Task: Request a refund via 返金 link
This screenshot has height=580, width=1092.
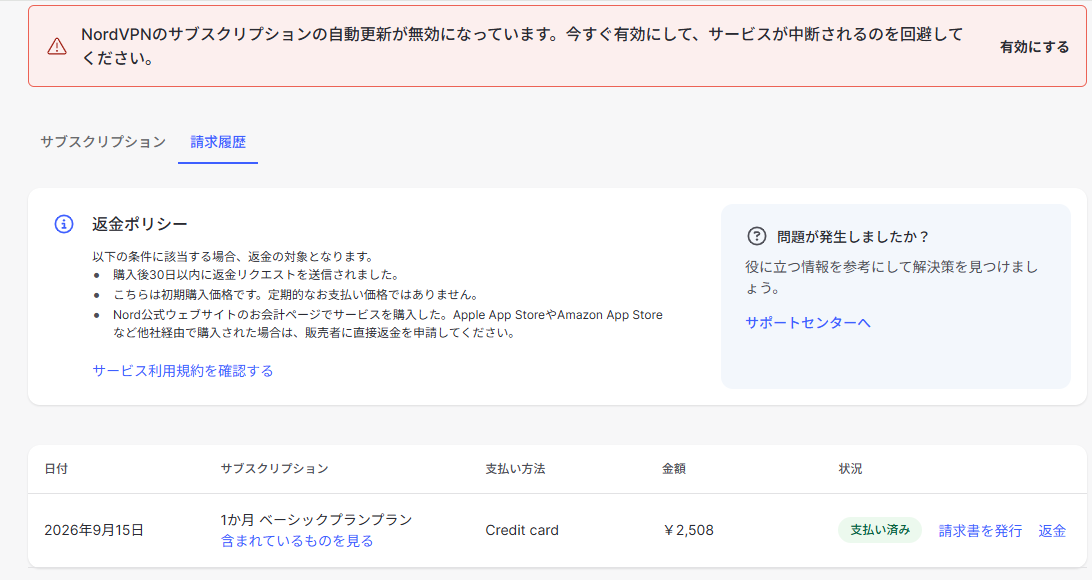Action: click(x=1052, y=531)
